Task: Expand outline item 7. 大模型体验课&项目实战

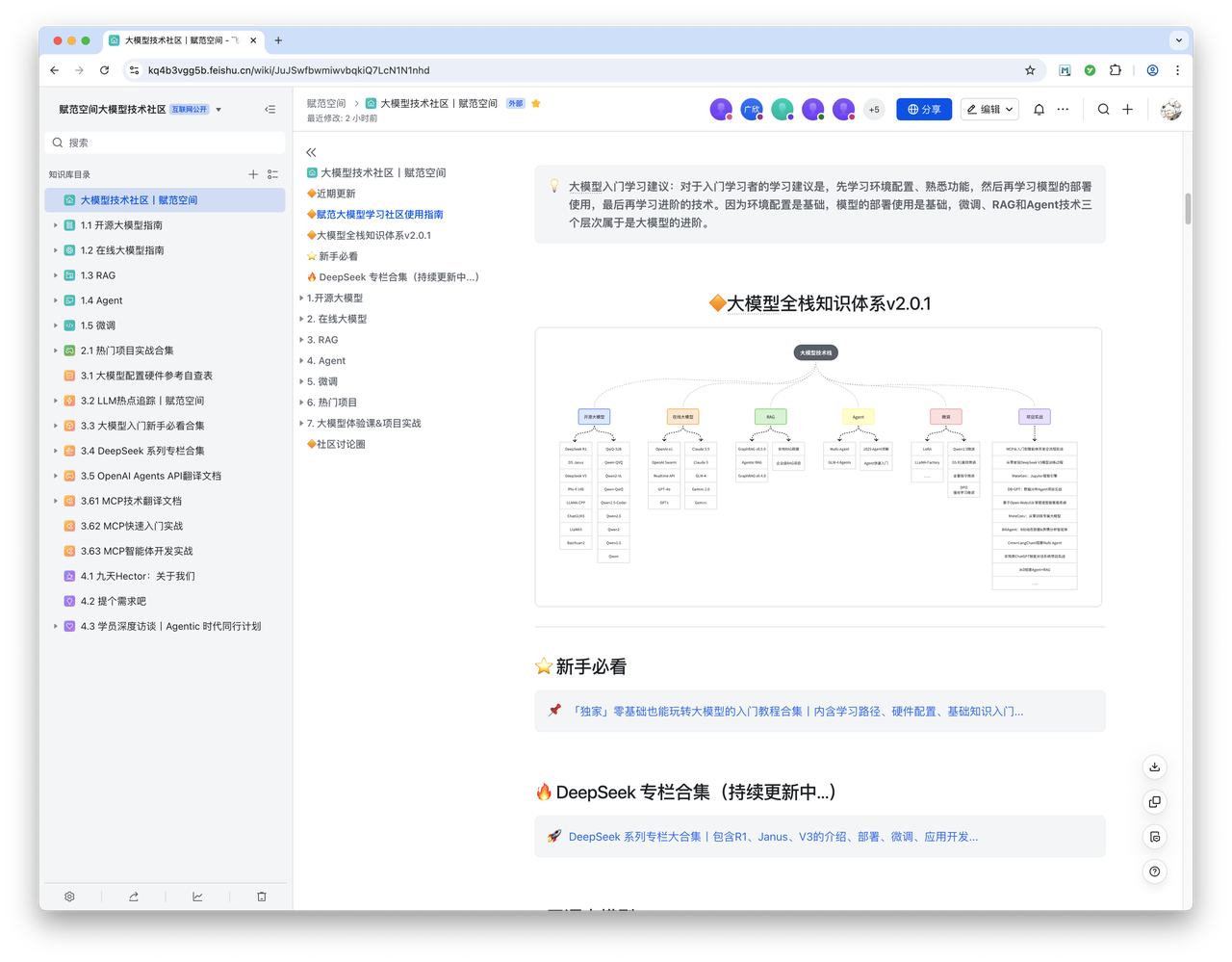Action: click(301, 424)
